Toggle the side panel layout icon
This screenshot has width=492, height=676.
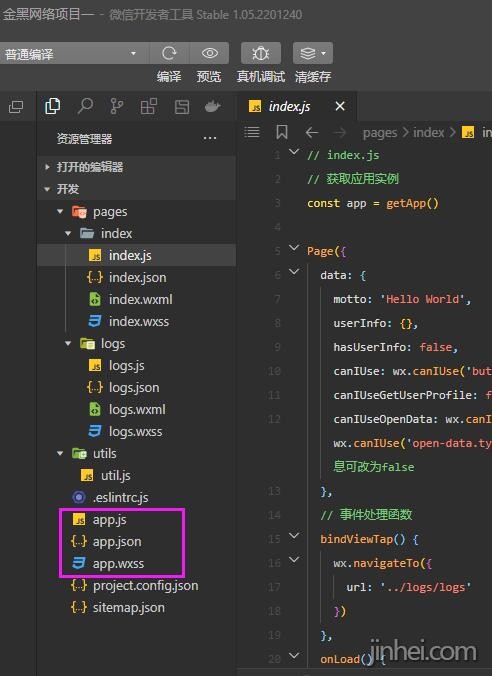(x=16, y=106)
